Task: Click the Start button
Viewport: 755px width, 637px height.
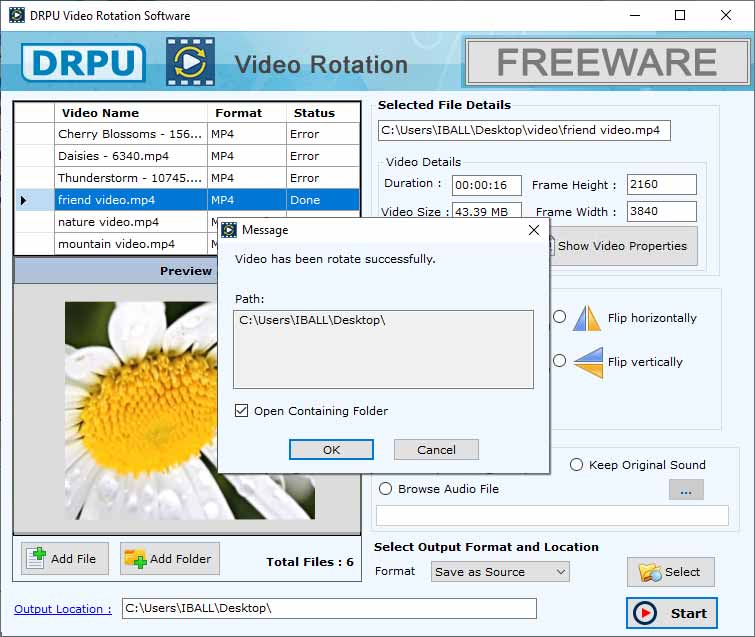Action: (672, 613)
